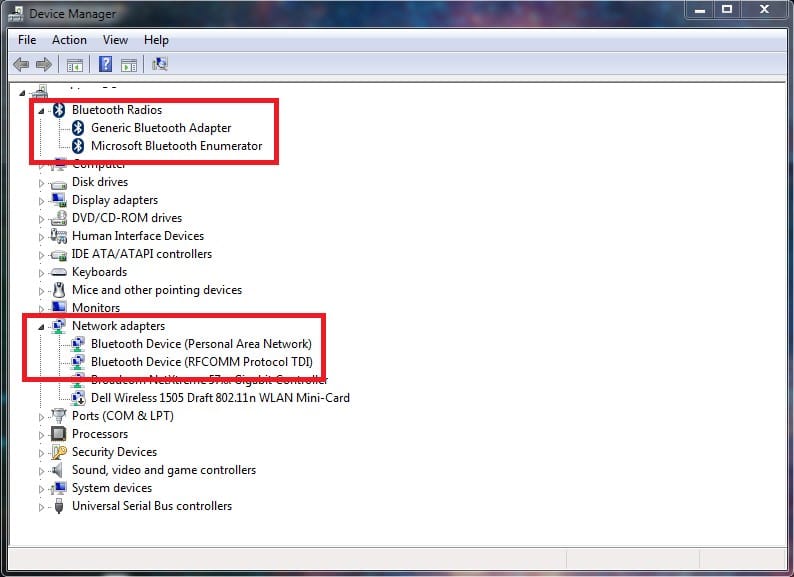Select Bluetooth Device (RFCOMM Protocol TDI) text
Screen dimensions: 794x577
click(202, 362)
